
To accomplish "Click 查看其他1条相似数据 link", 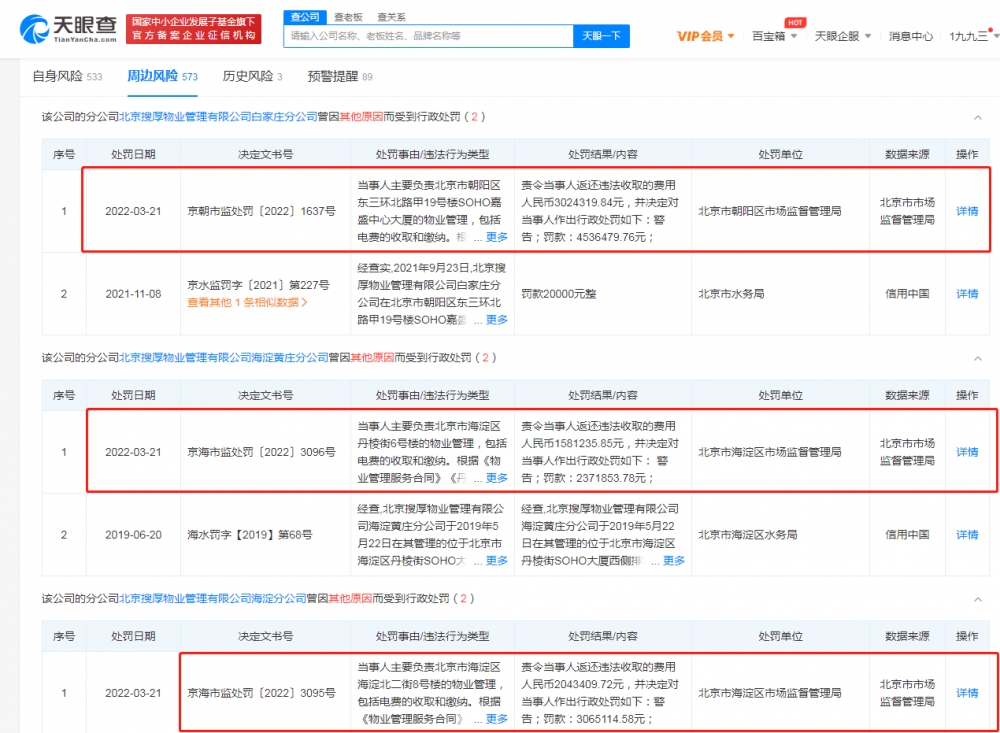I will click(247, 303).
